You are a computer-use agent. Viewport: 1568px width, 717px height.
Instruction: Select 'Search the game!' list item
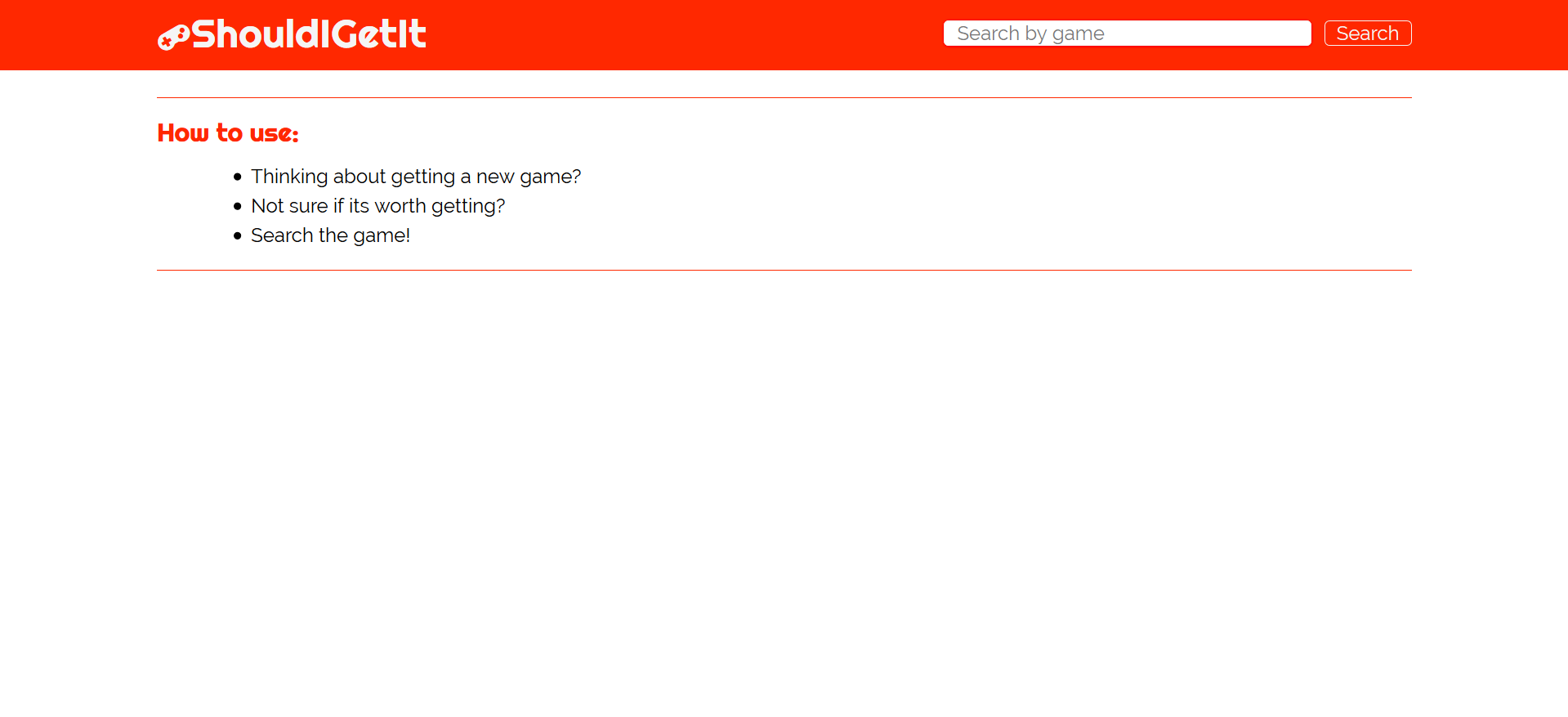[330, 235]
